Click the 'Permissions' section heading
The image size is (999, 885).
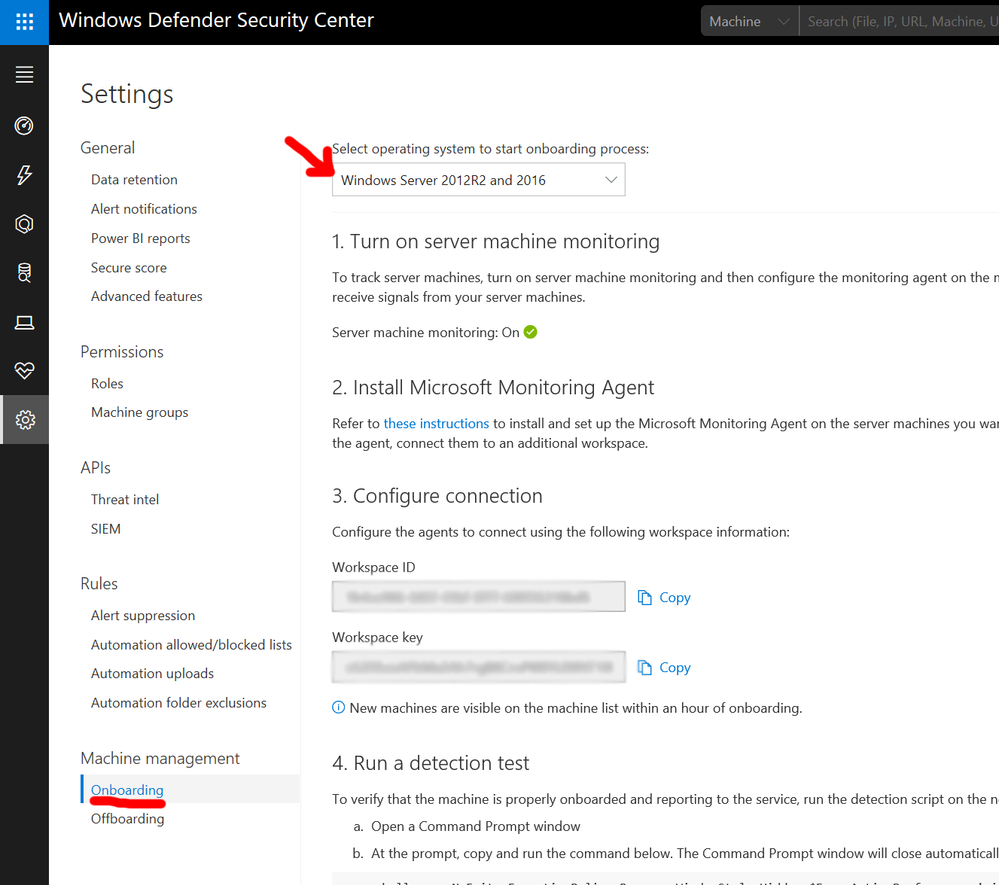(122, 352)
